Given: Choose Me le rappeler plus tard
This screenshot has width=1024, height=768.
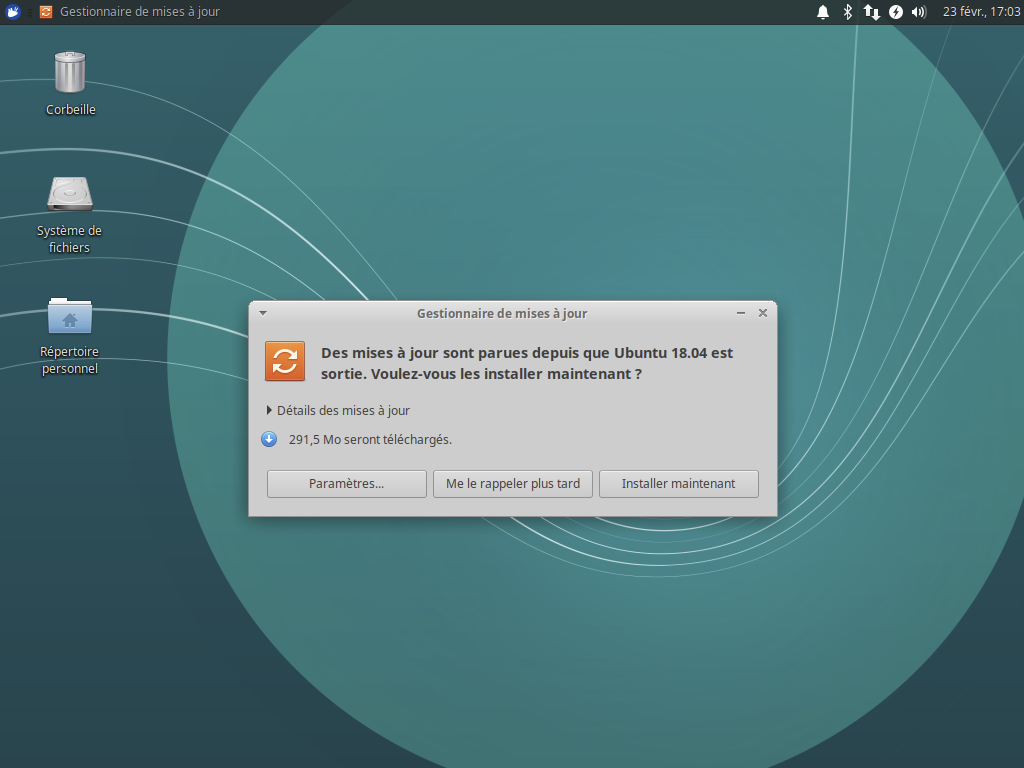Looking at the screenshot, I should 513,484.
